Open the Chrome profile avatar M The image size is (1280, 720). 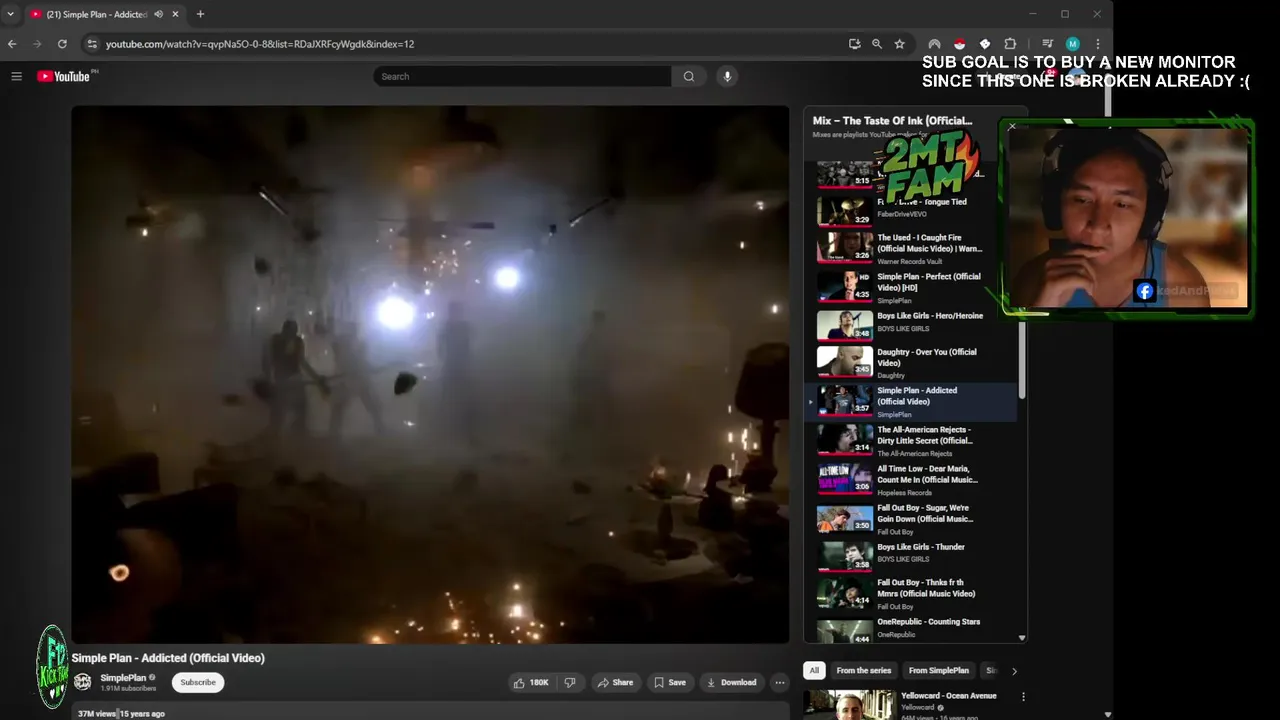tap(1072, 44)
